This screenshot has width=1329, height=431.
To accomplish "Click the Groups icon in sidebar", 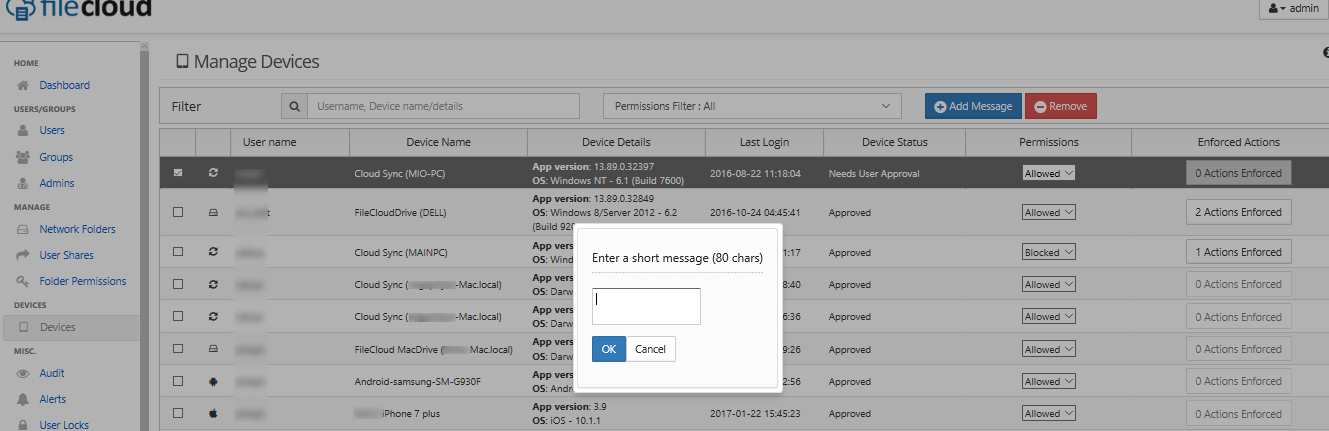I will [x=22, y=157].
